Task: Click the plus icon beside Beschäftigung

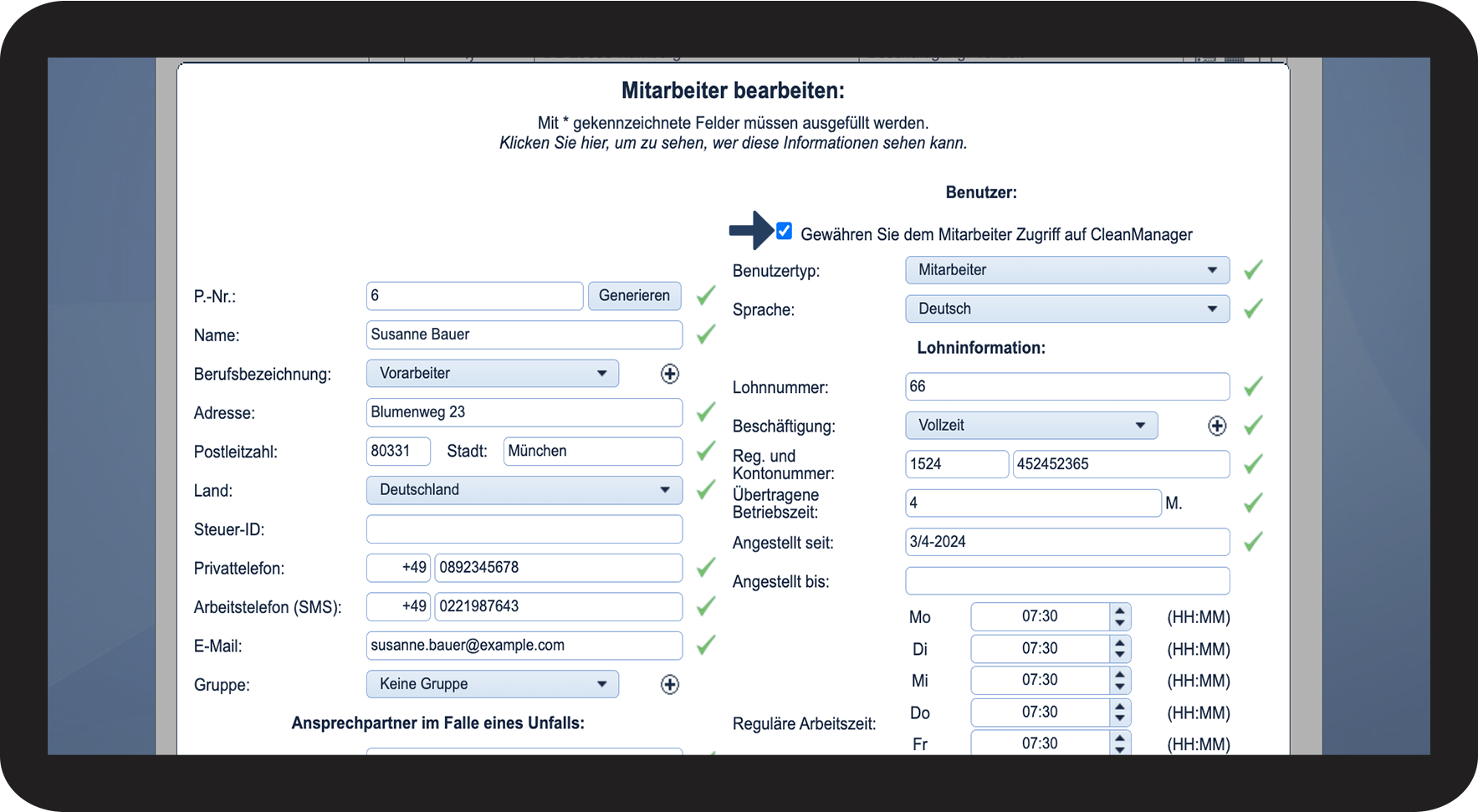Action: [1217, 426]
